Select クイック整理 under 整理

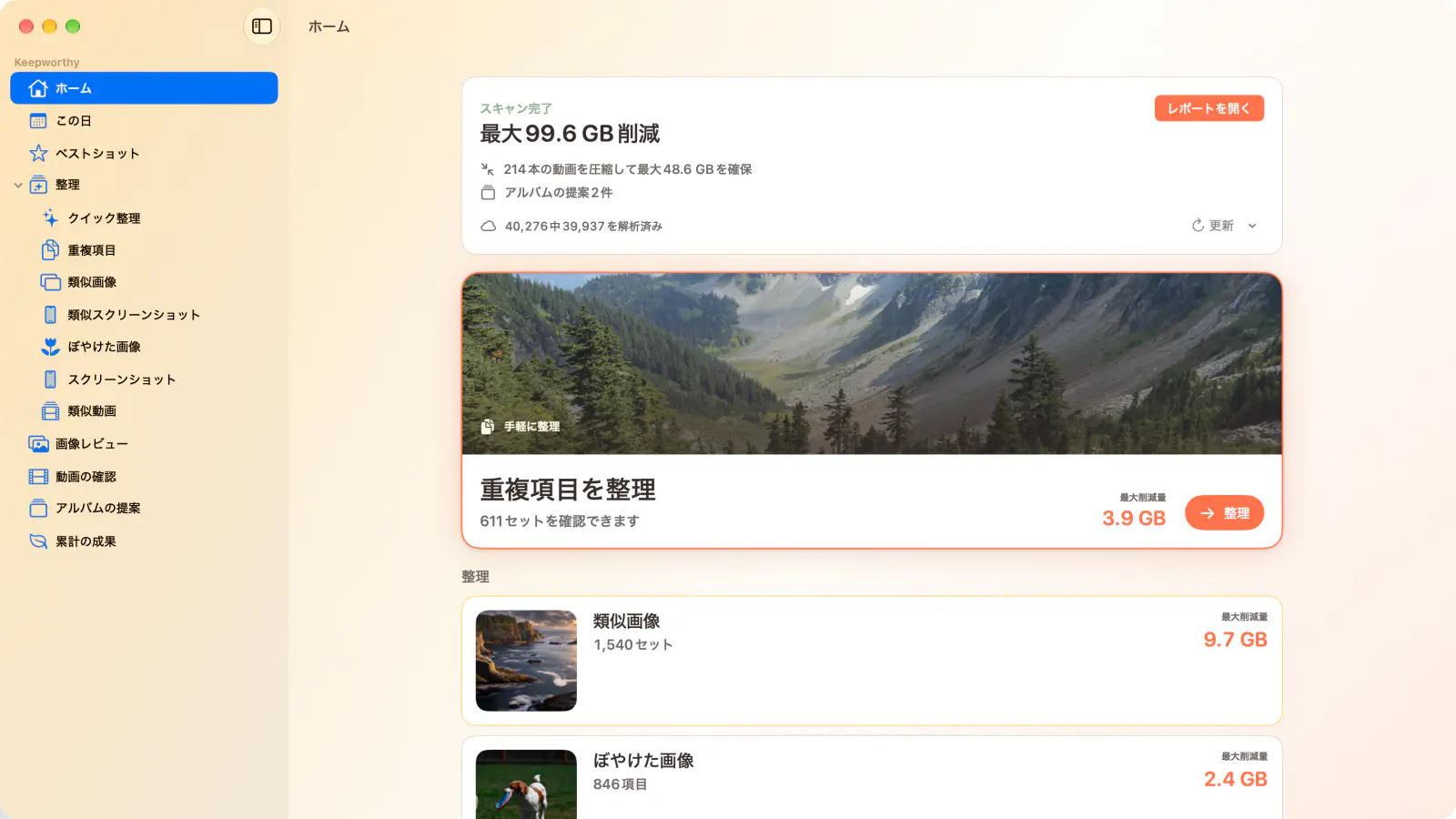click(144, 217)
